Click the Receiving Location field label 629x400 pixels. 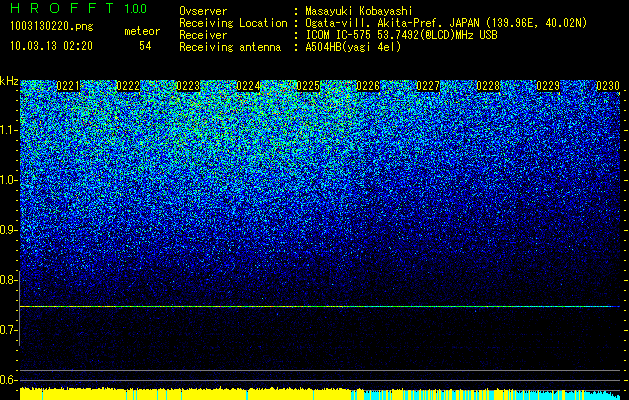click(233, 23)
